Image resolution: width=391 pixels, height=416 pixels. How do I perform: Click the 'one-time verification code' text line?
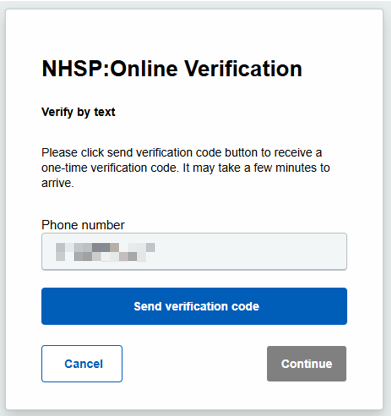[x=110, y=168]
